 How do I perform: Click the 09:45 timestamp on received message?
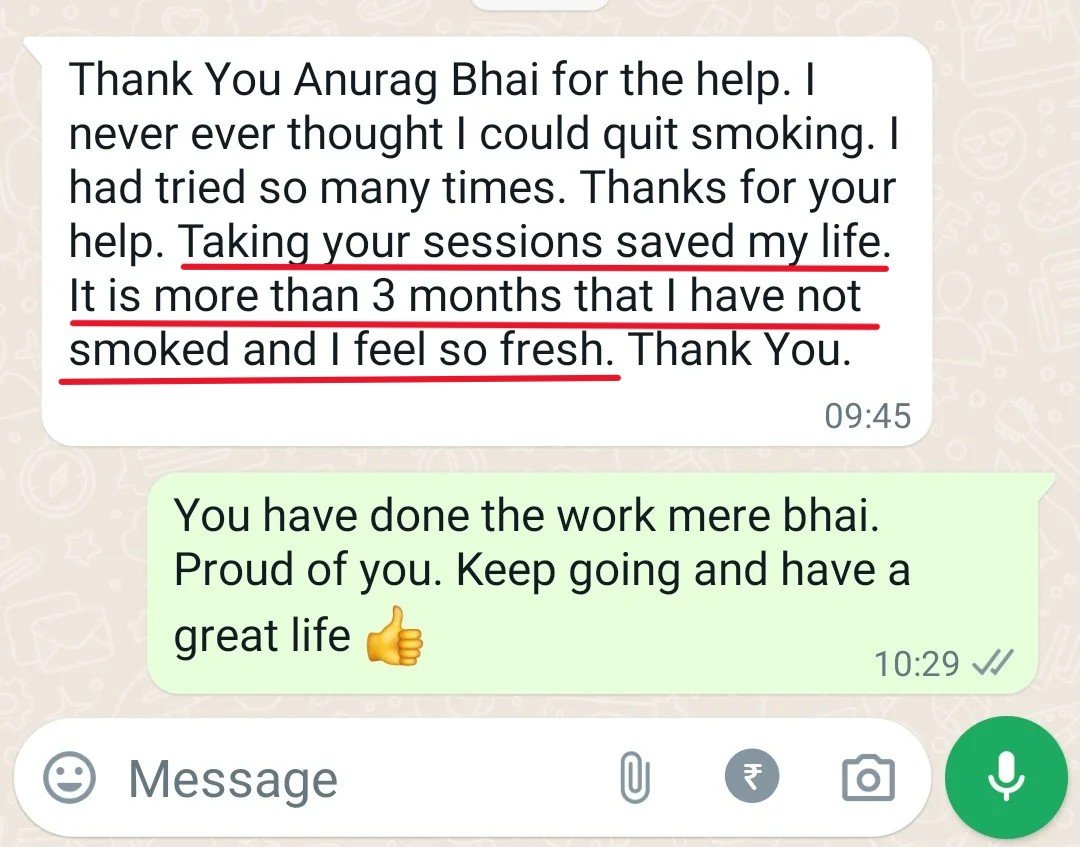[x=868, y=416]
